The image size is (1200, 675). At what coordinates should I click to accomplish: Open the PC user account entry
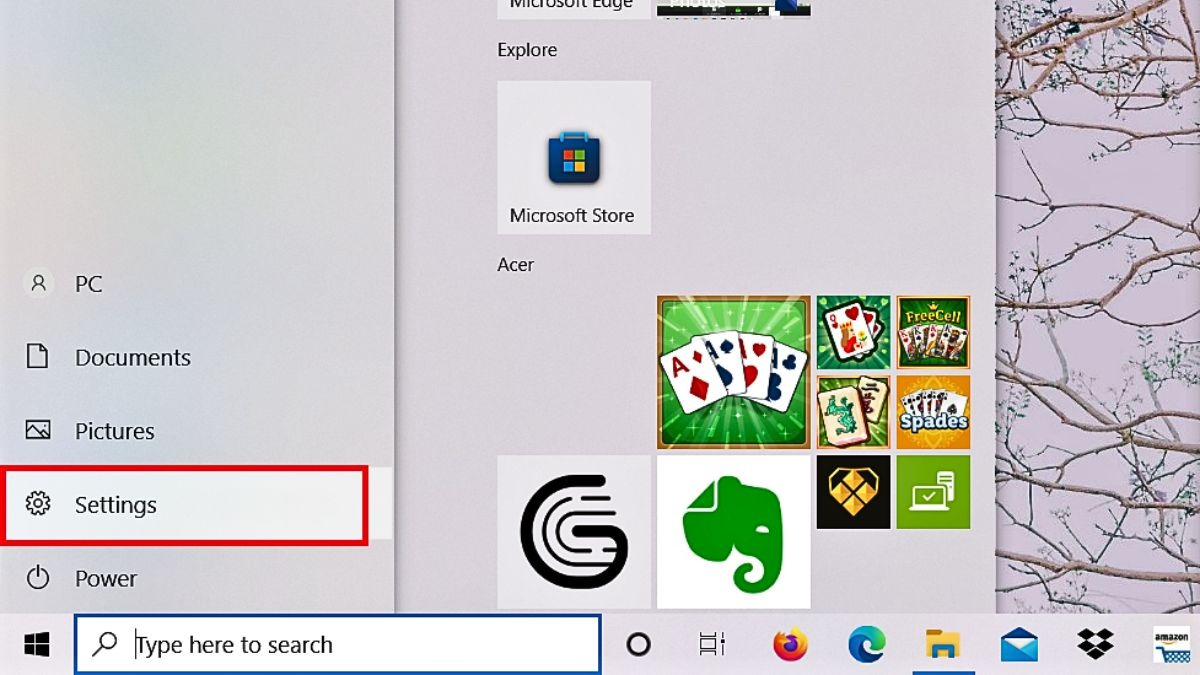coord(197,284)
